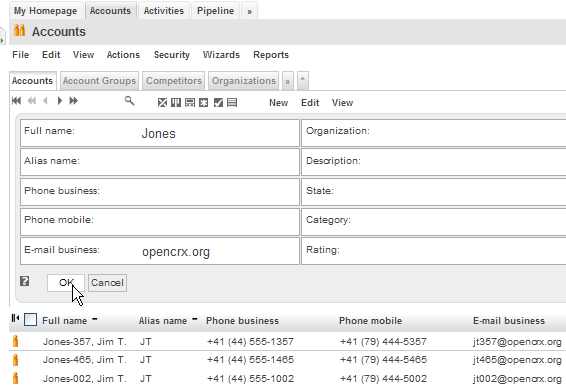This screenshot has height=387, width=566.
Task: Open the Reports menu
Action: [x=271, y=55]
